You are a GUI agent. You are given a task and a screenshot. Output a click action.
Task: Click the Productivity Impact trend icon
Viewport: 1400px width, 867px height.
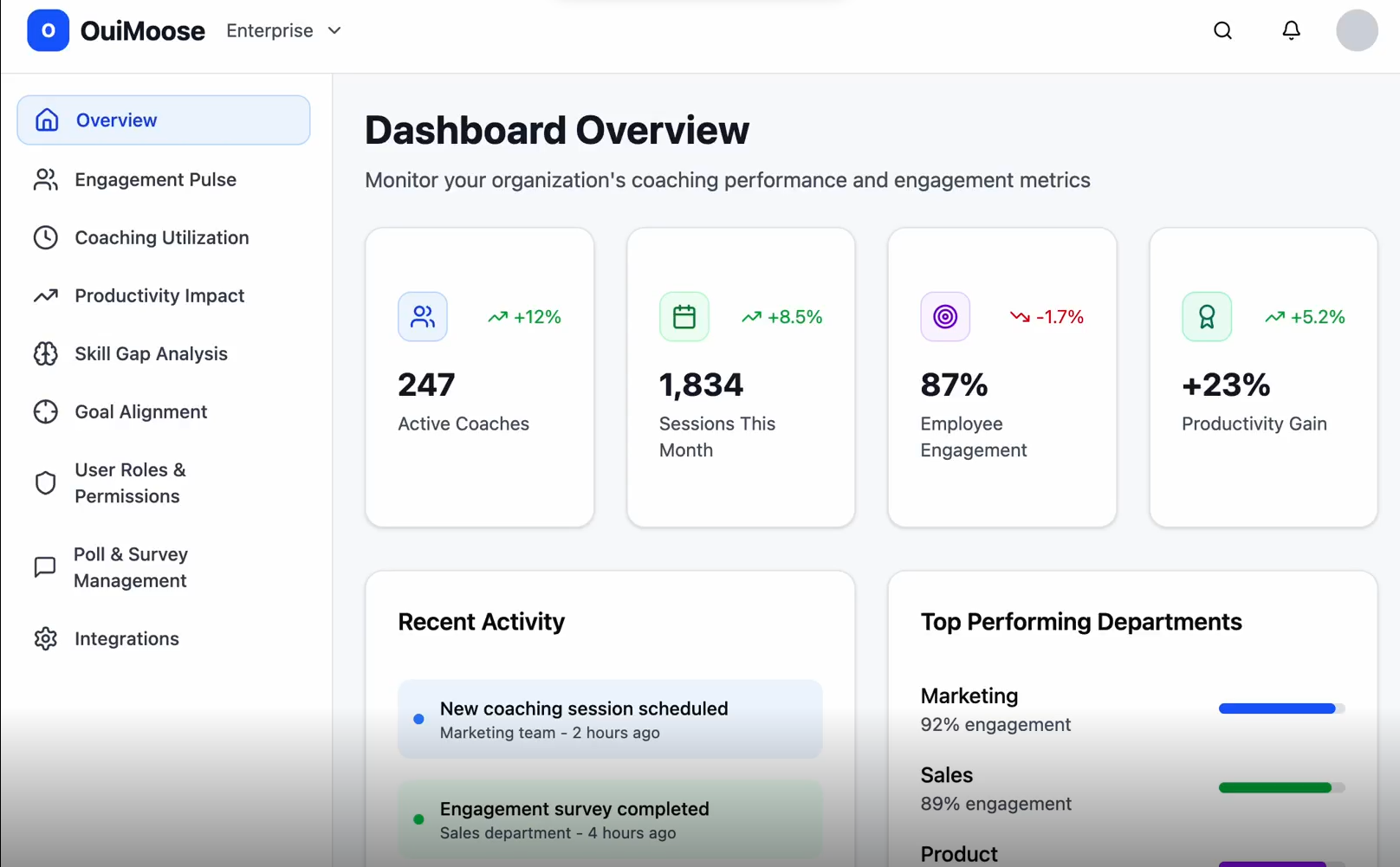tap(46, 295)
